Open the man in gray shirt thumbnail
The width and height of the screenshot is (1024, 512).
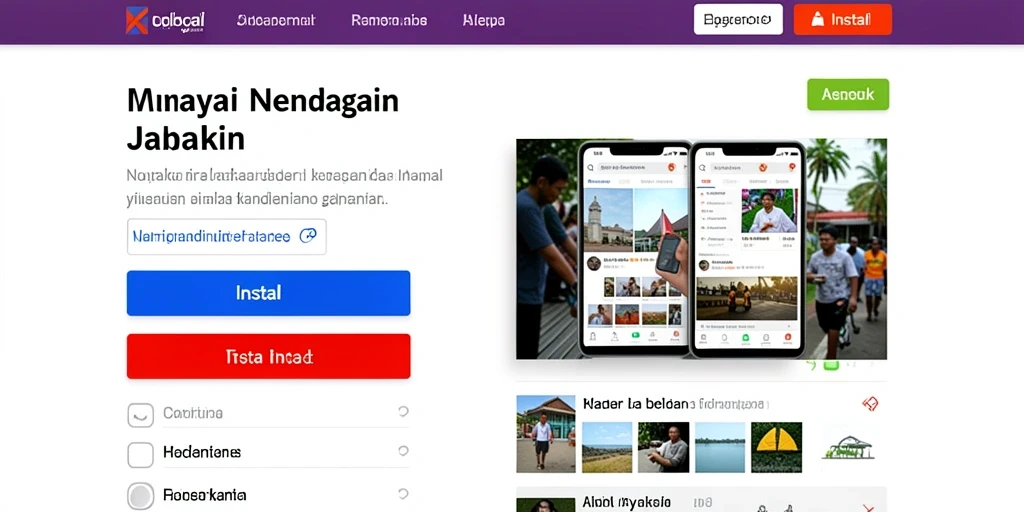click(x=663, y=447)
